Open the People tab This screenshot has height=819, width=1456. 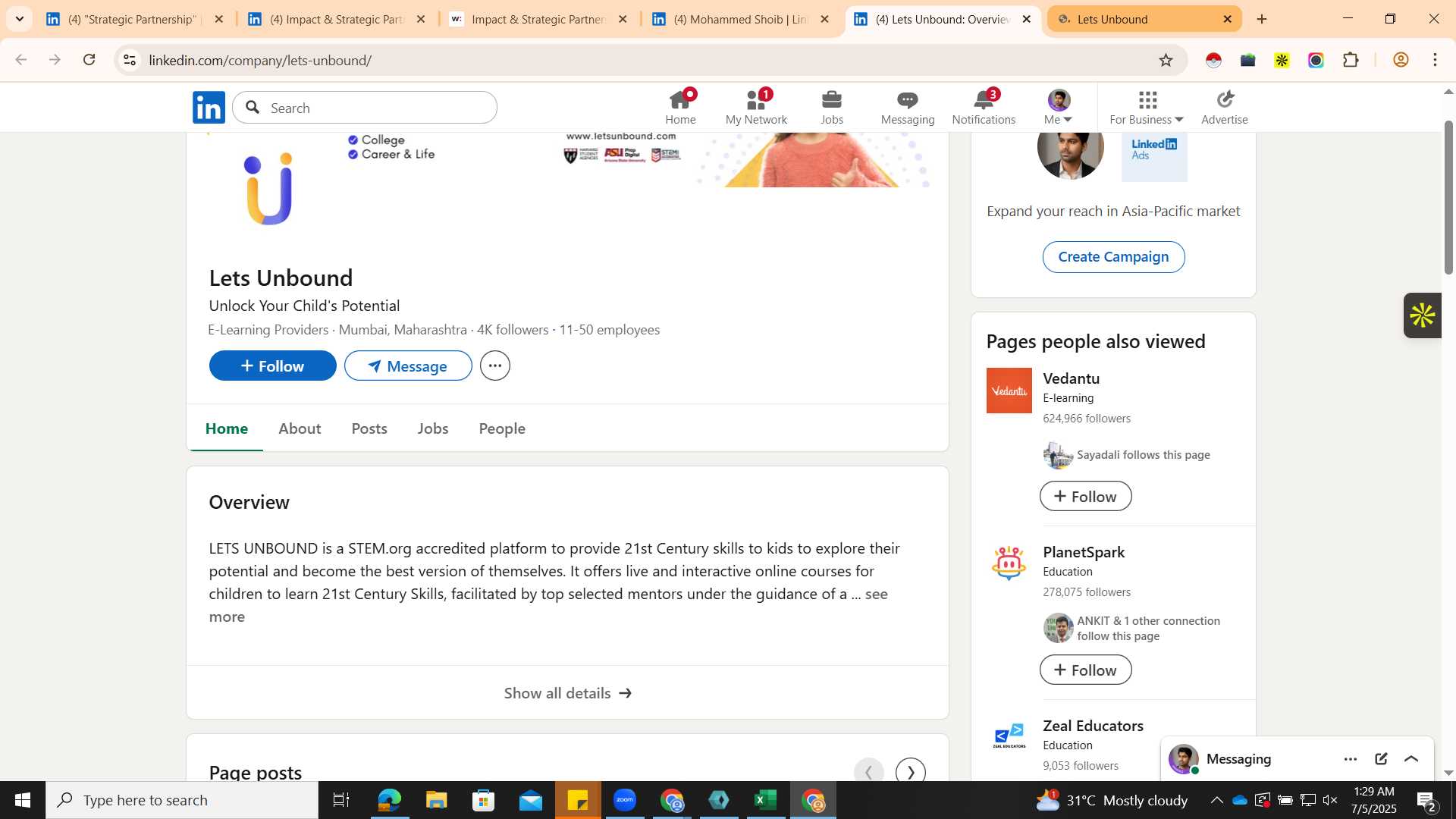502,428
